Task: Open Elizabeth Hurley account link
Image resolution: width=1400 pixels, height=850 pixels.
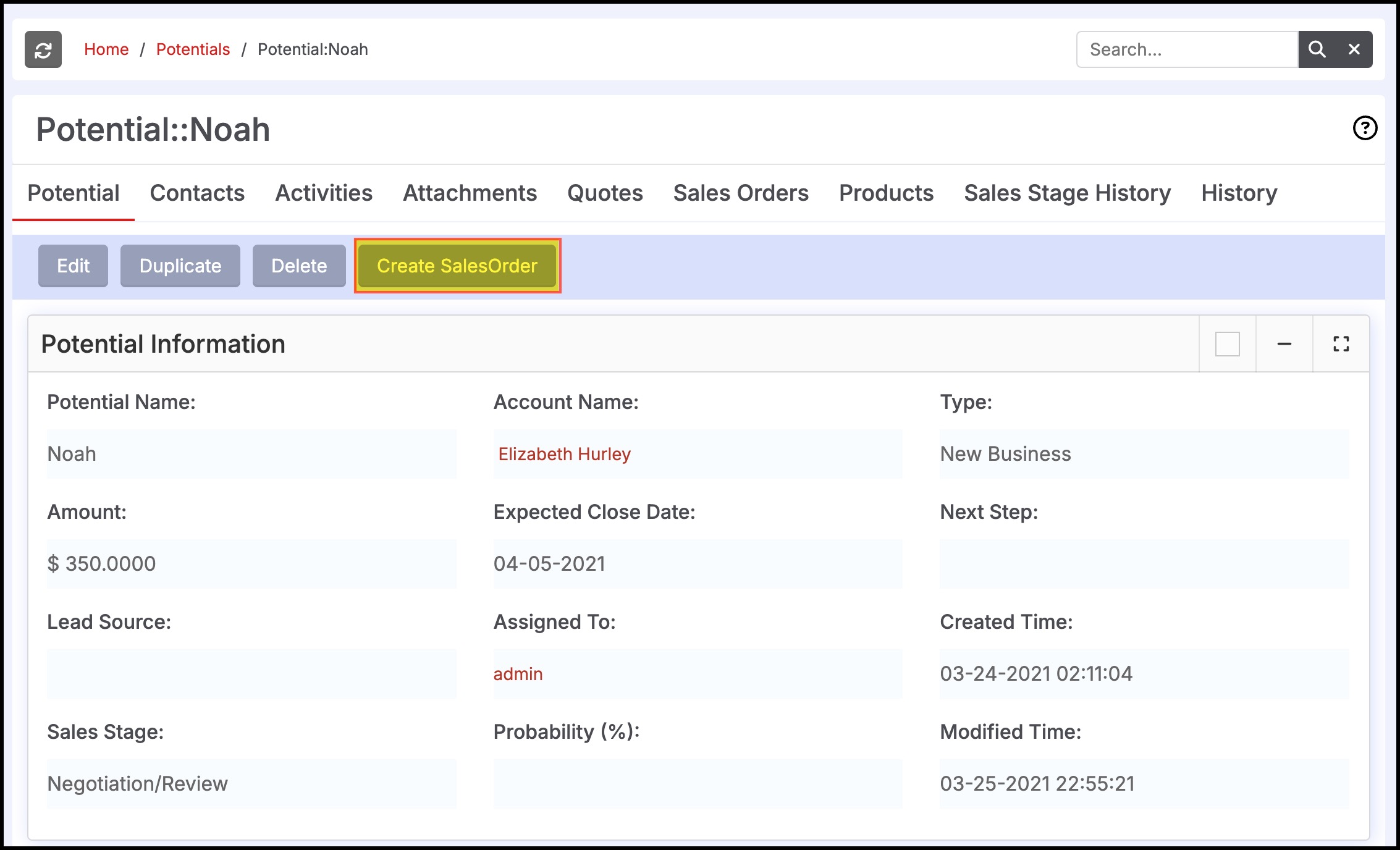Action: pos(565,454)
